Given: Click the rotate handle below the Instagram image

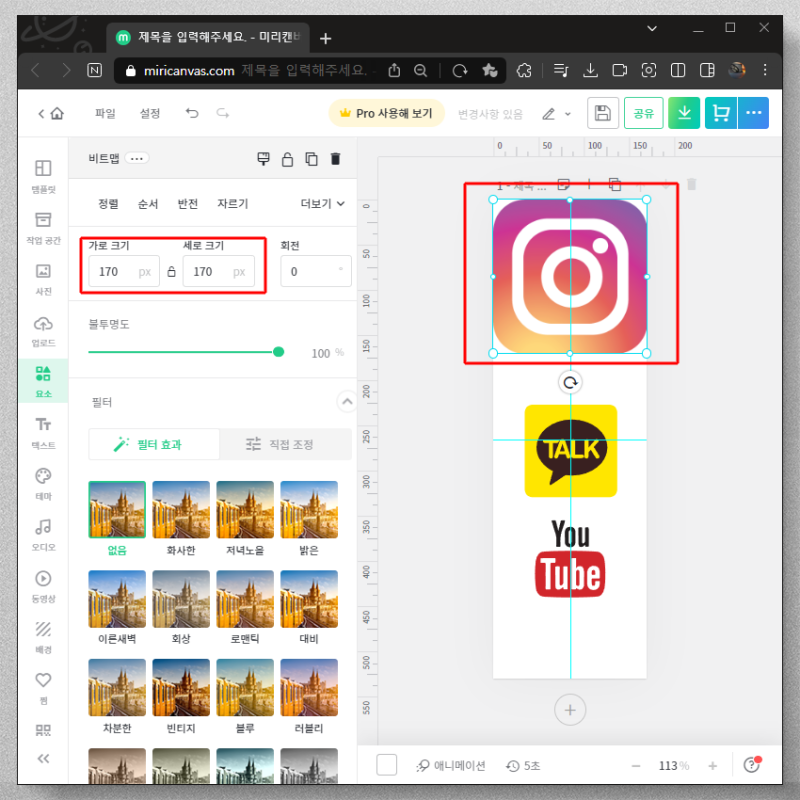Looking at the screenshot, I should click(570, 382).
